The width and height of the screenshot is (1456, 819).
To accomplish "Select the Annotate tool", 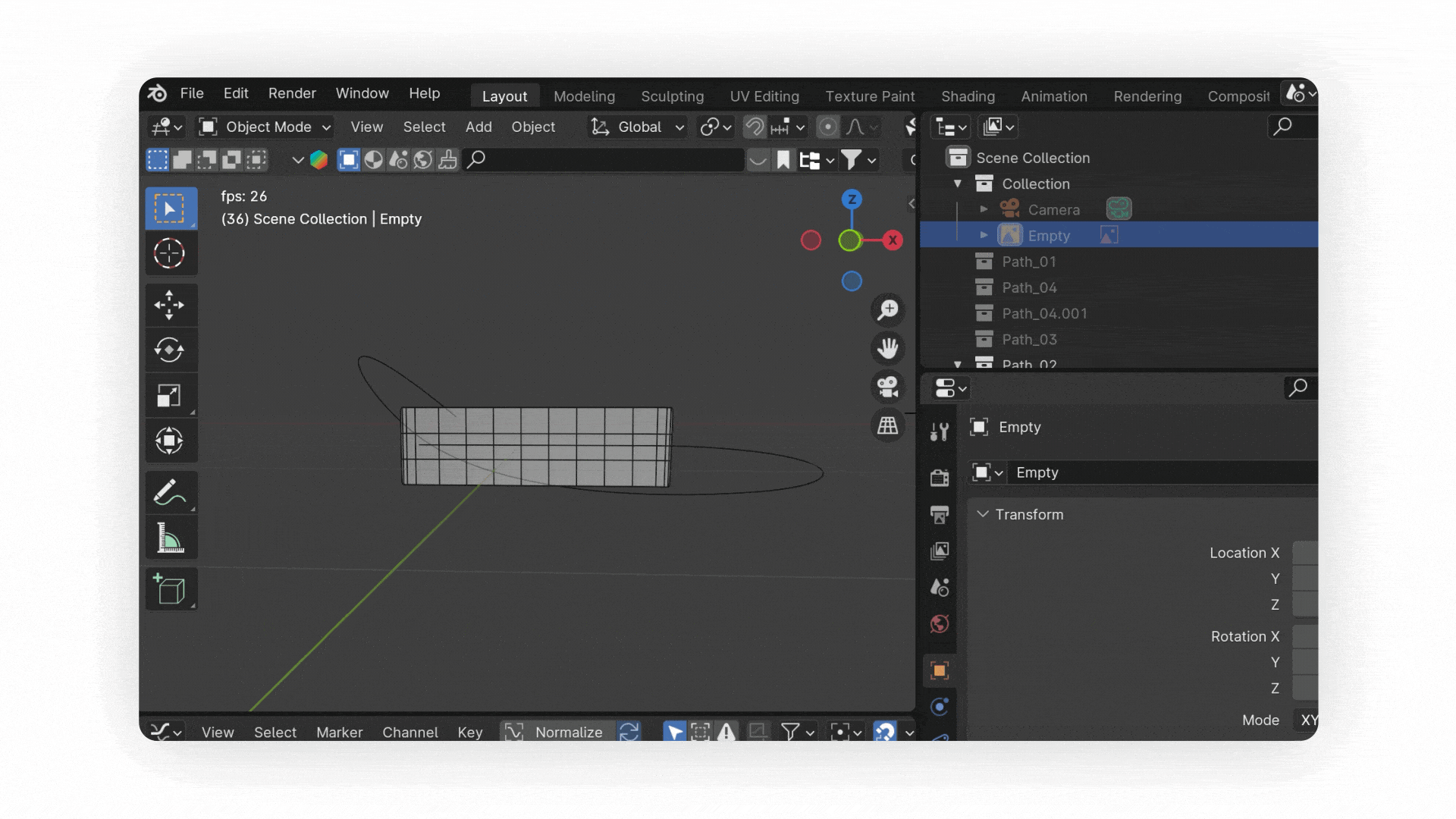I will (169, 493).
